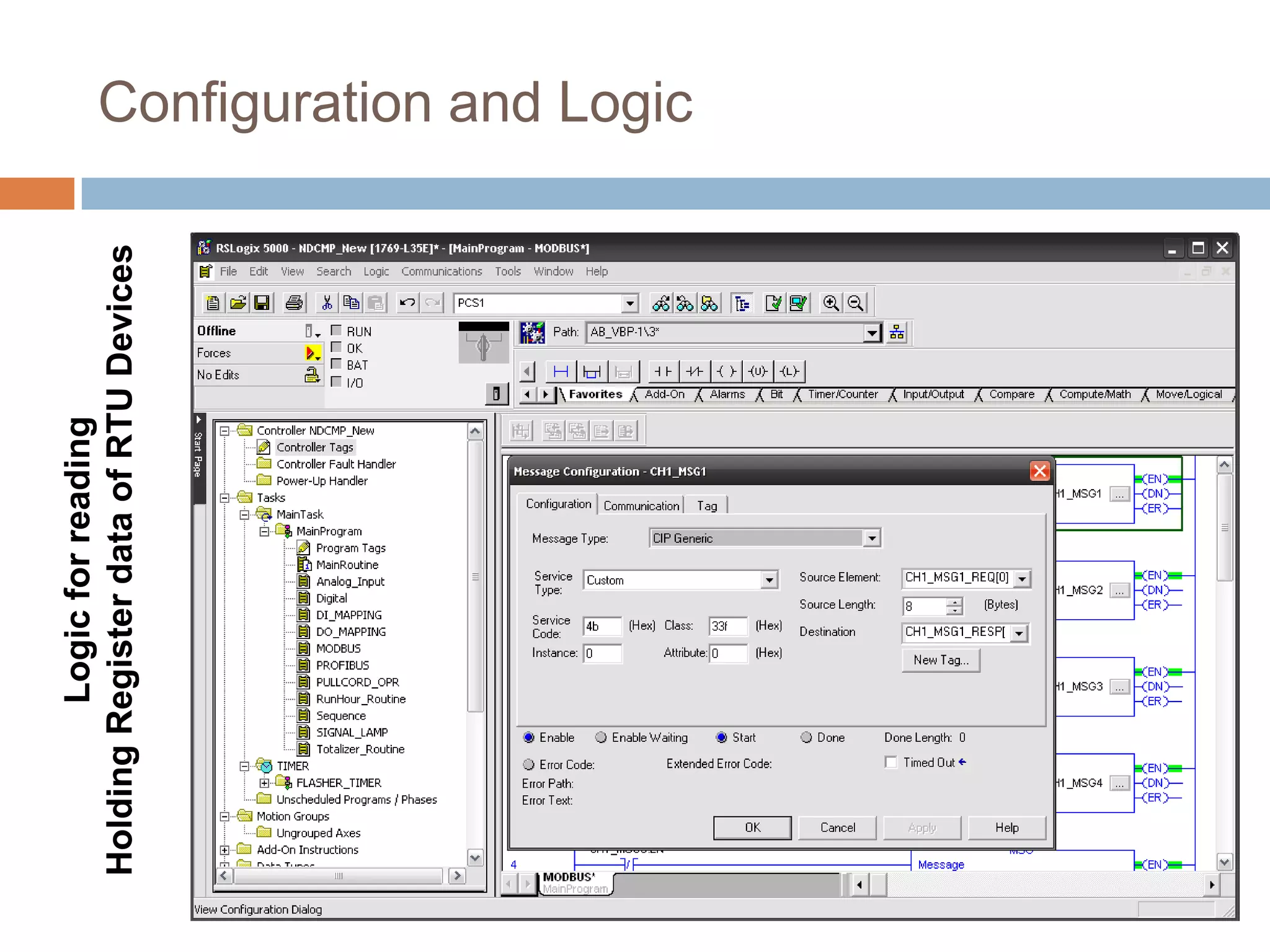
Task: Click the Undo arrow icon
Action: [407, 302]
